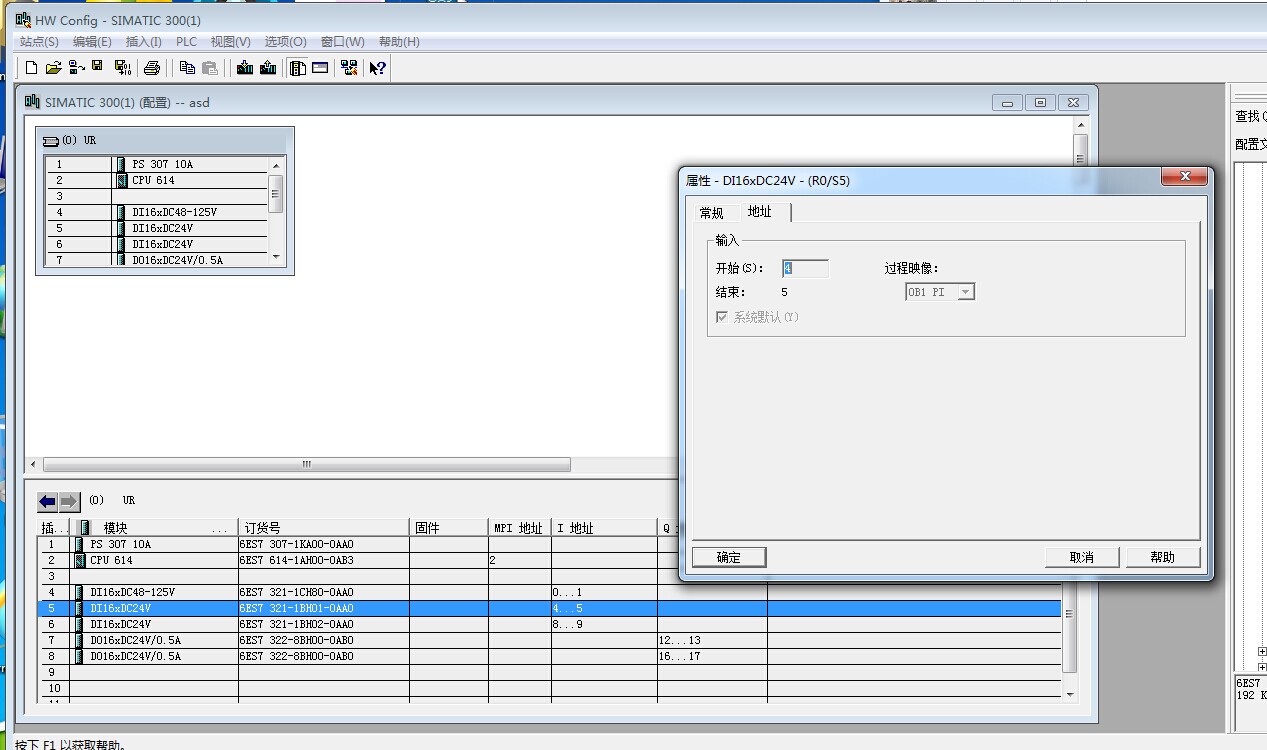Click the Print icon in toolbar
1267x750 pixels.
152,68
